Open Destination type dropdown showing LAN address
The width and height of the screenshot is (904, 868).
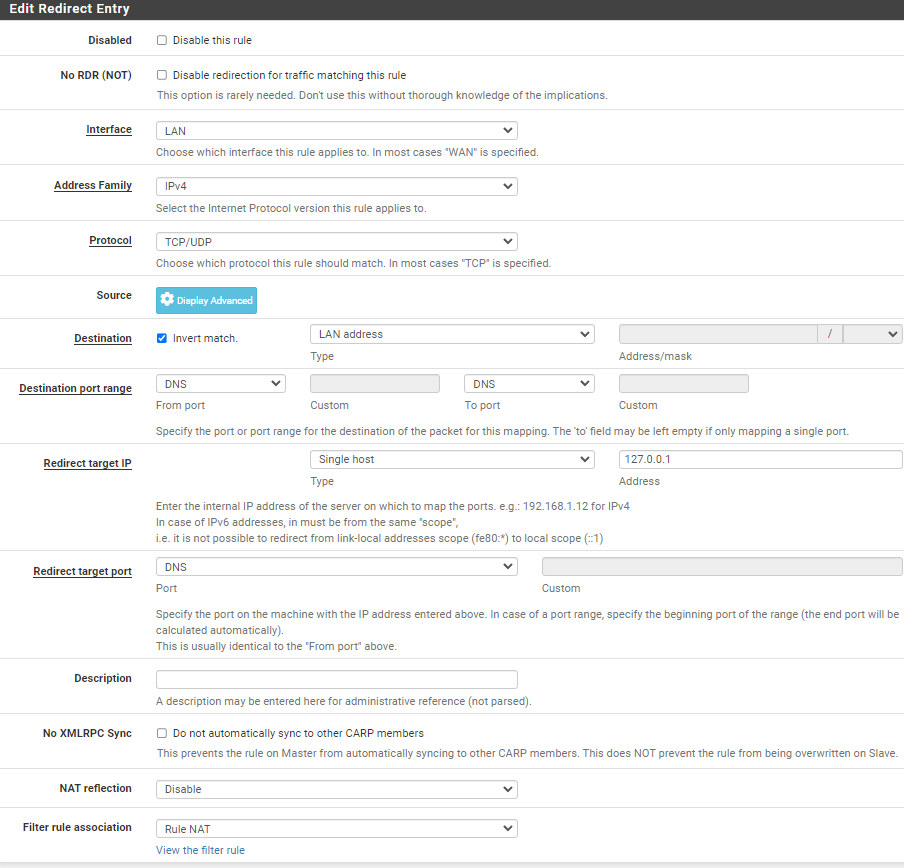click(x=452, y=334)
